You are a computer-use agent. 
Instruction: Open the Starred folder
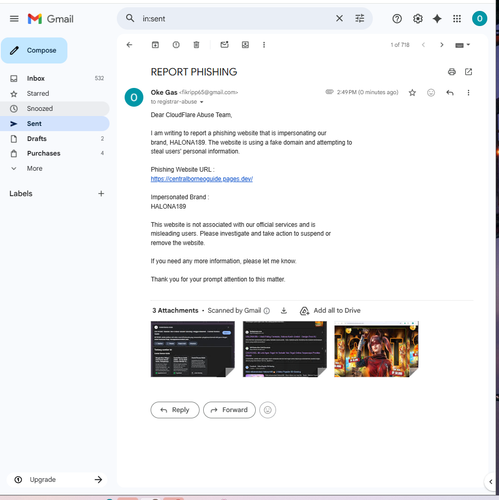pyautogui.click(x=55, y=94)
